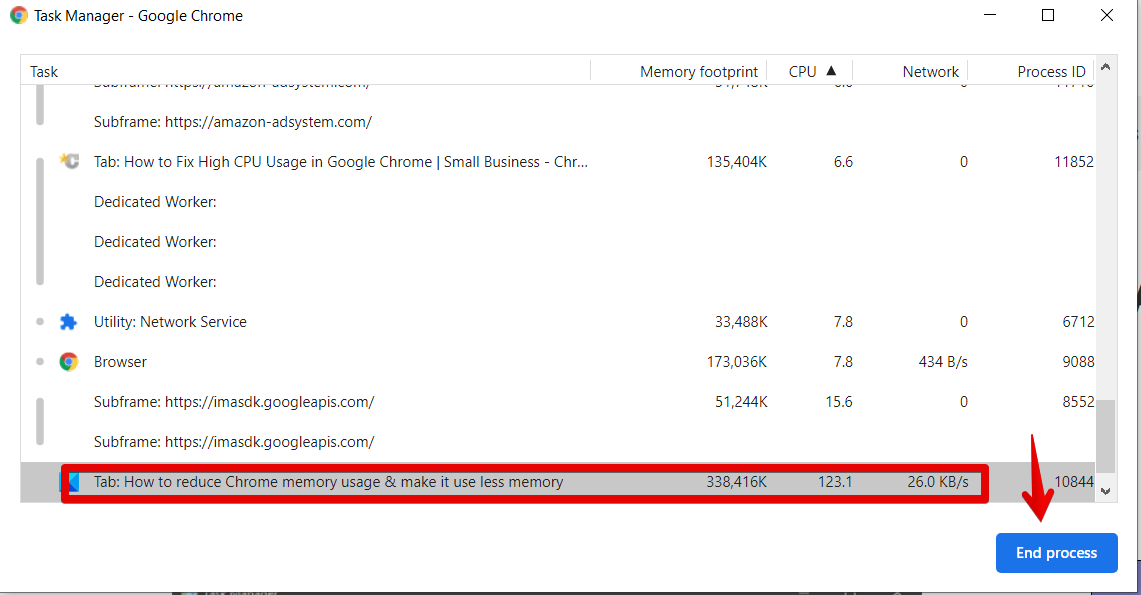
Task: Click the favicon of the High CPU Usage tab
Action: pyautogui.click(x=69, y=161)
